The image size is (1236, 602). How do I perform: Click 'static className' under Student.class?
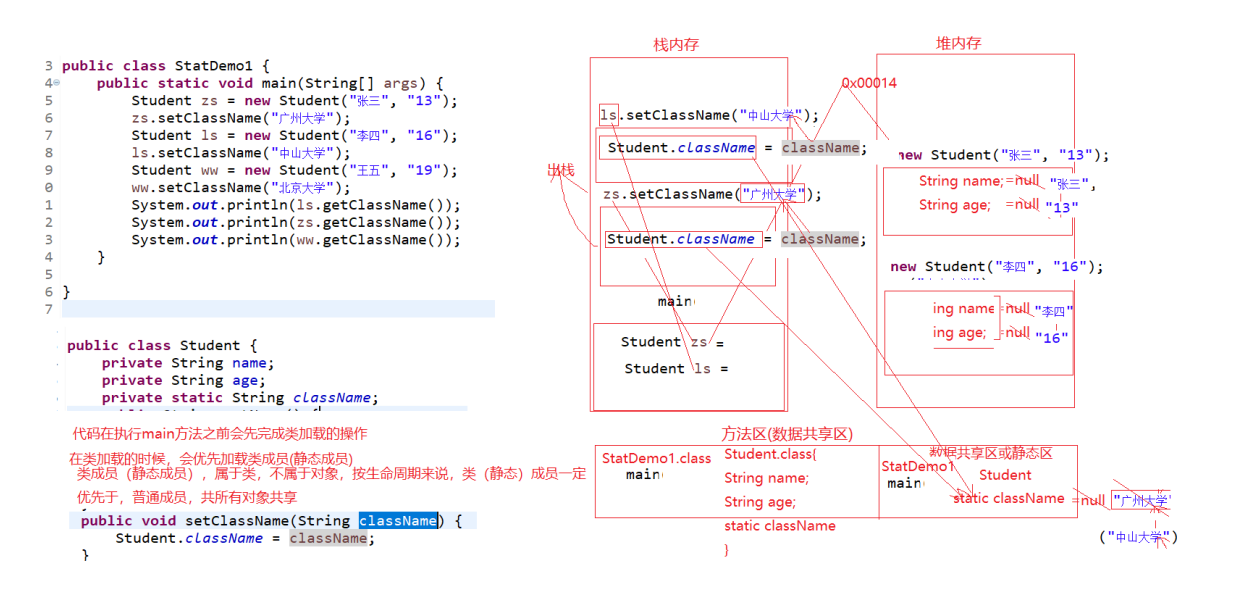(x=780, y=526)
